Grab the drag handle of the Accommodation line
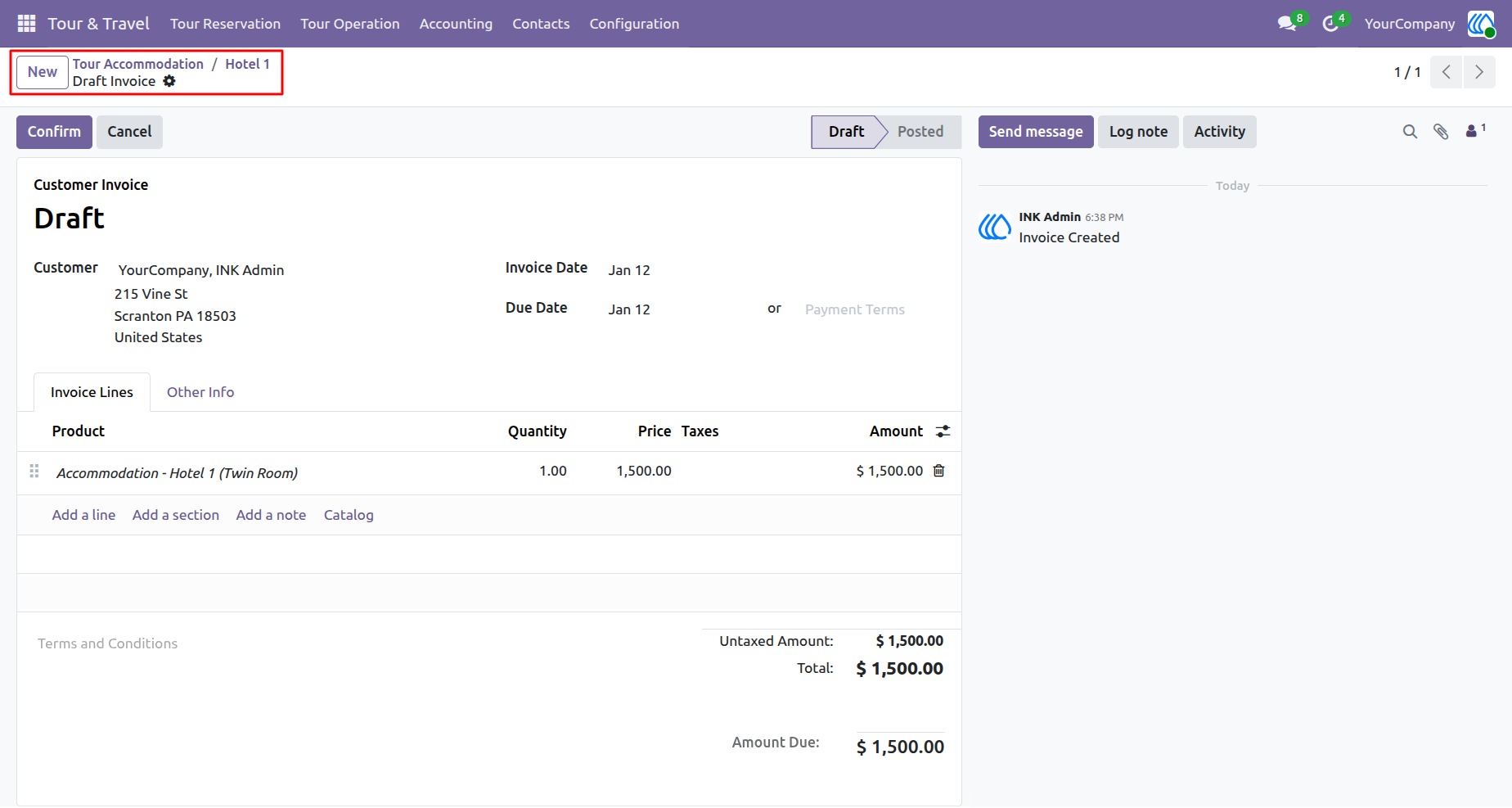 coord(34,471)
